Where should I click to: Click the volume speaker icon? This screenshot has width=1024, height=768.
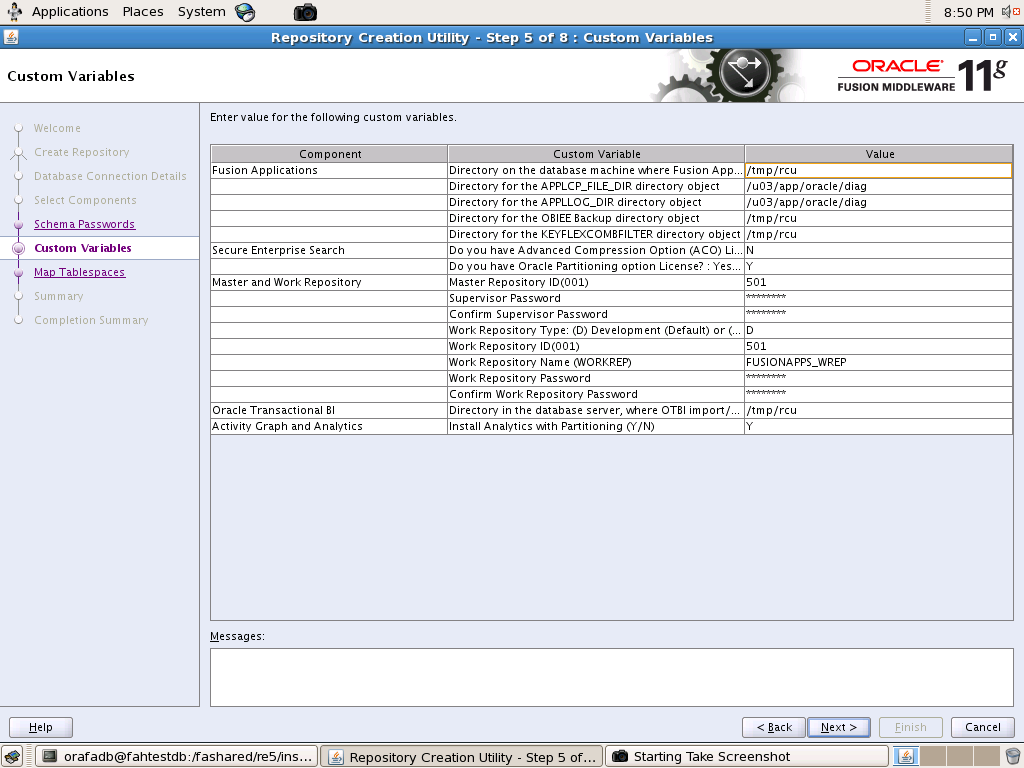point(1011,12)
